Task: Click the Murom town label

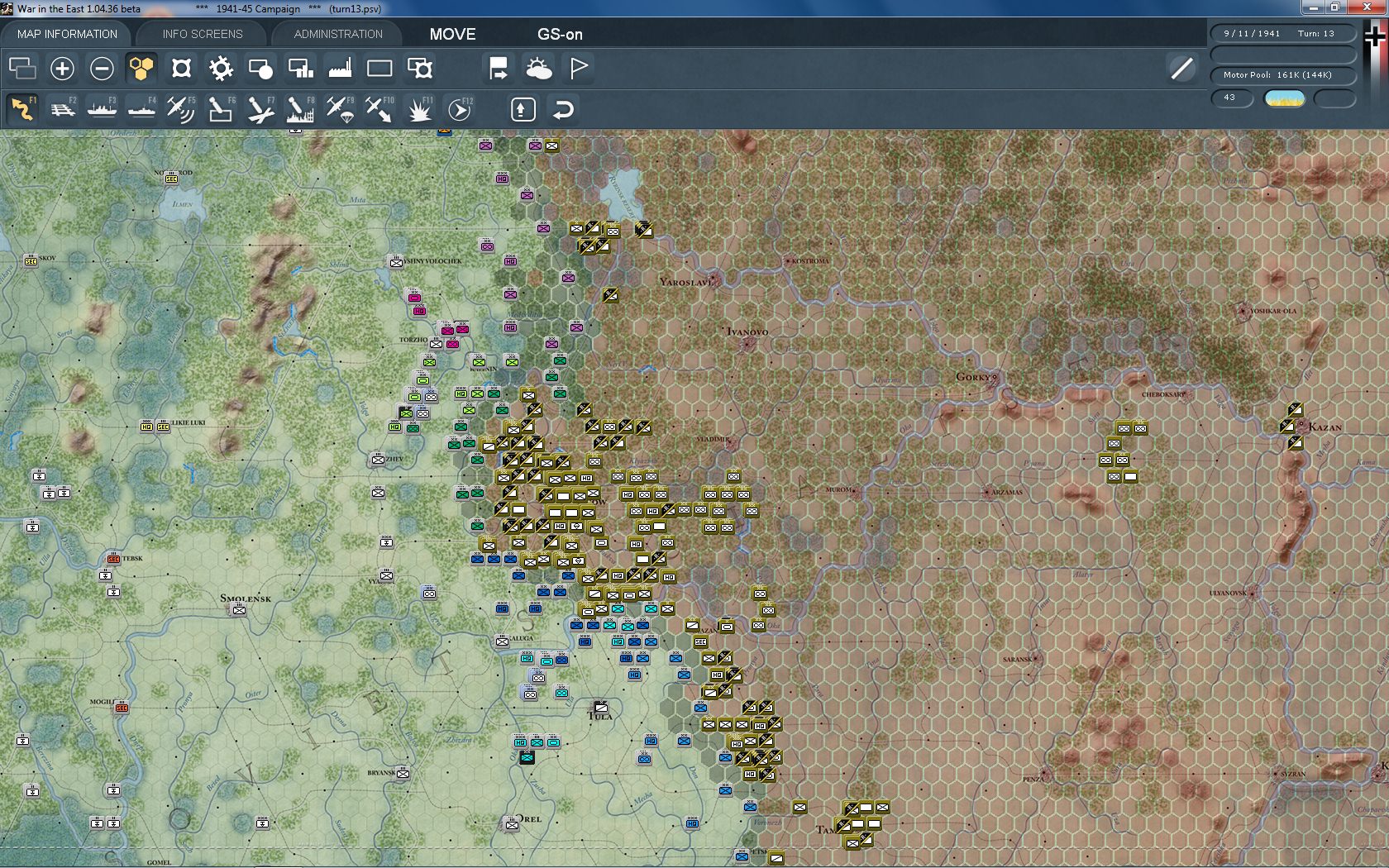Action: 838,489
